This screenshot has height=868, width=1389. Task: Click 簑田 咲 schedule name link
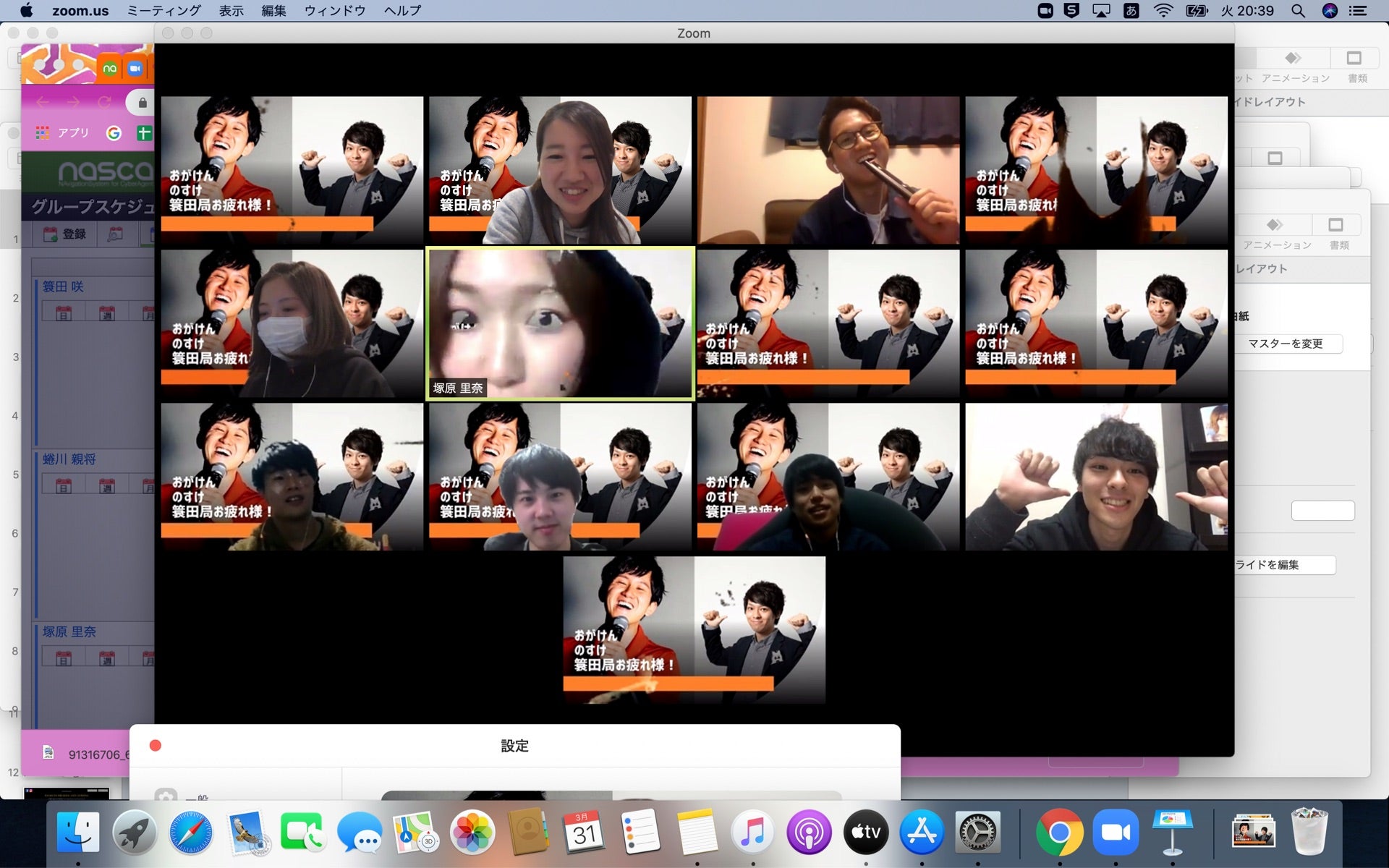tap(63, 286)
